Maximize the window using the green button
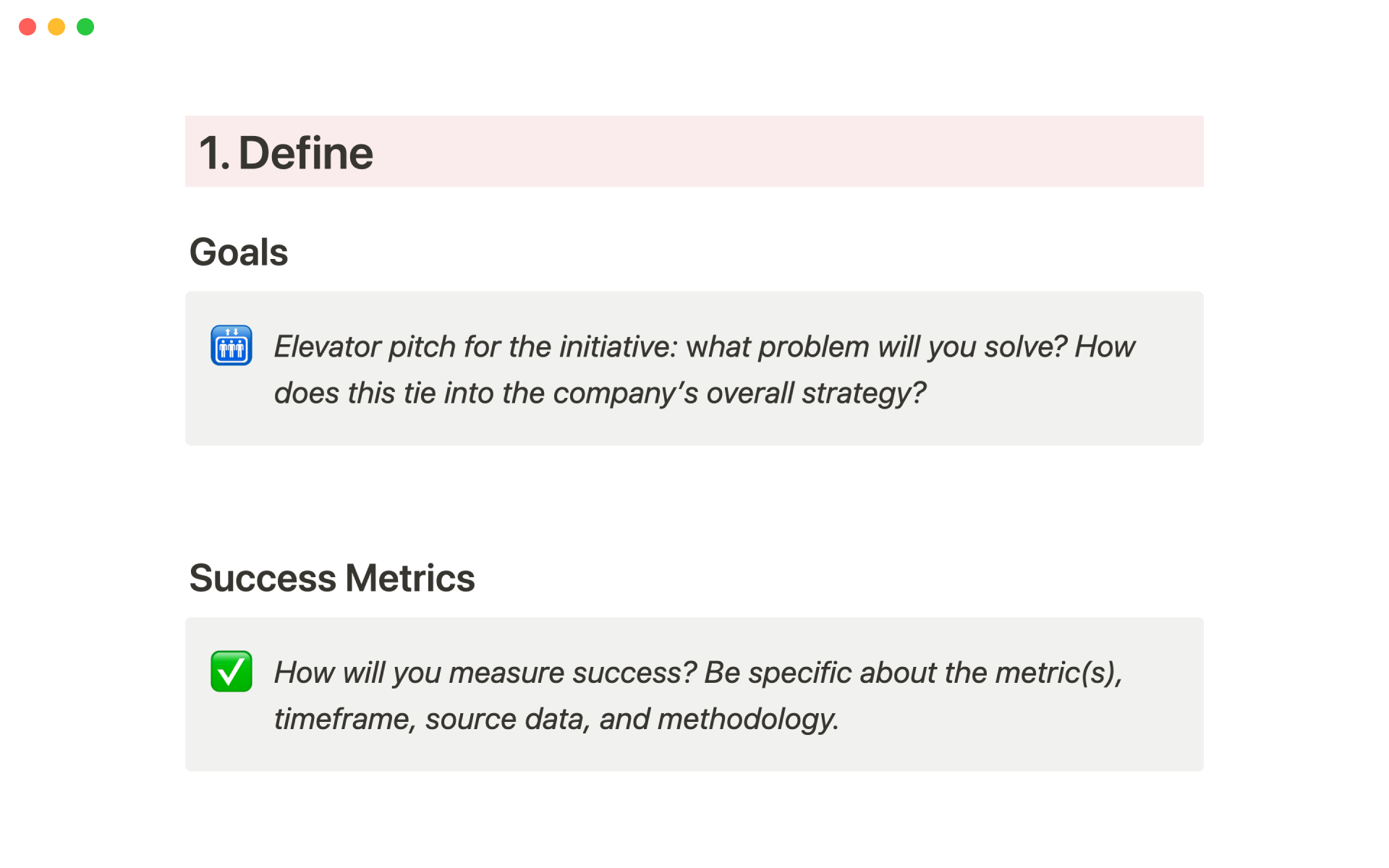 [x=85, y=27]
